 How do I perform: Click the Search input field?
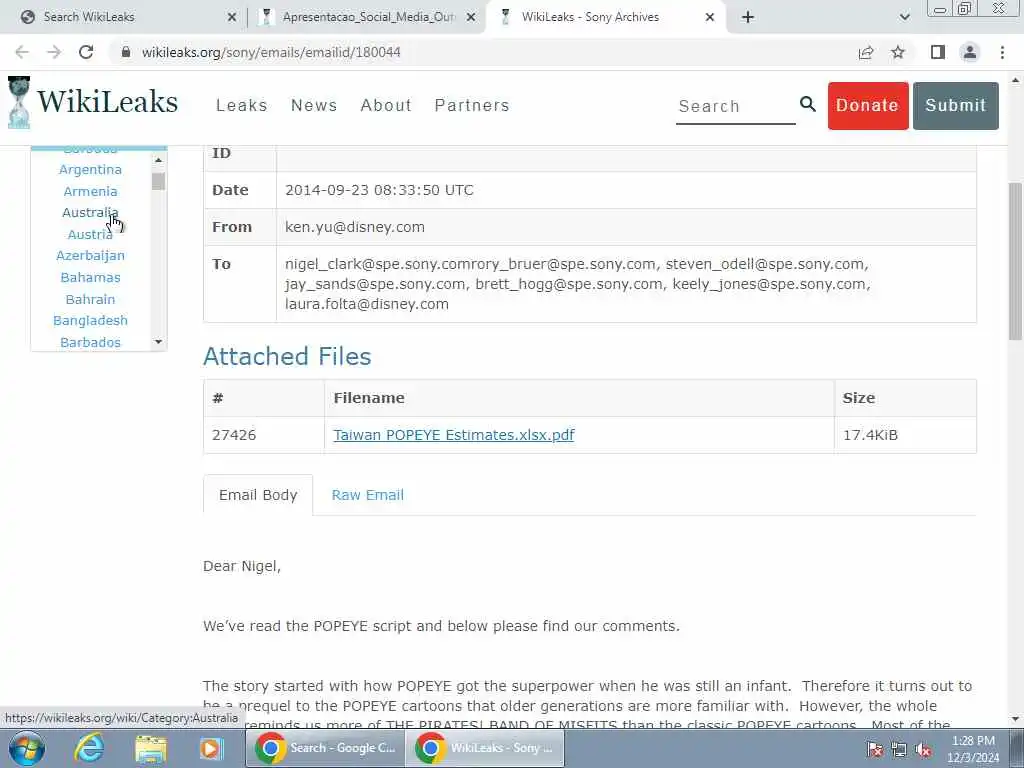[735, 106]
